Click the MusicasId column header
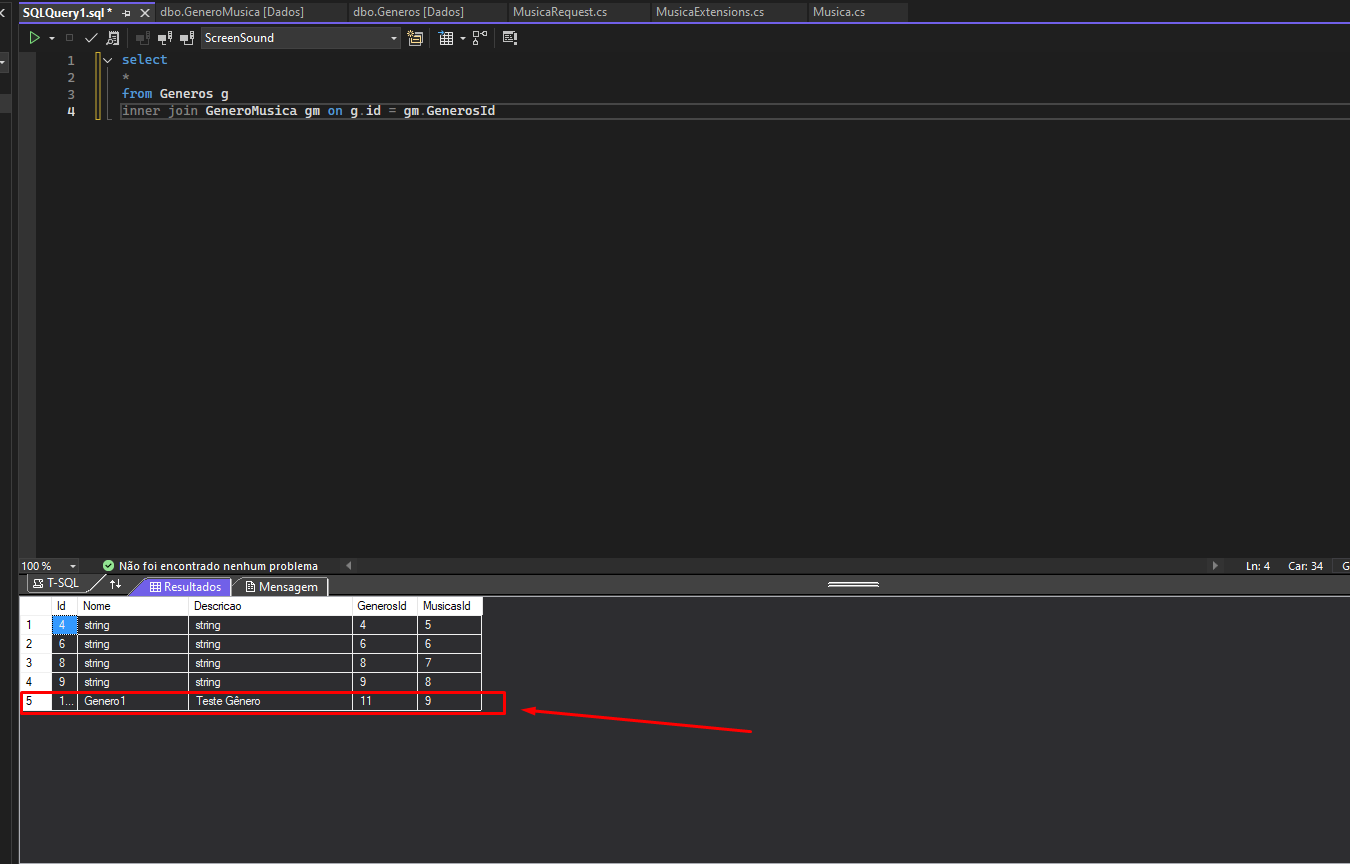 pos(450,606)
